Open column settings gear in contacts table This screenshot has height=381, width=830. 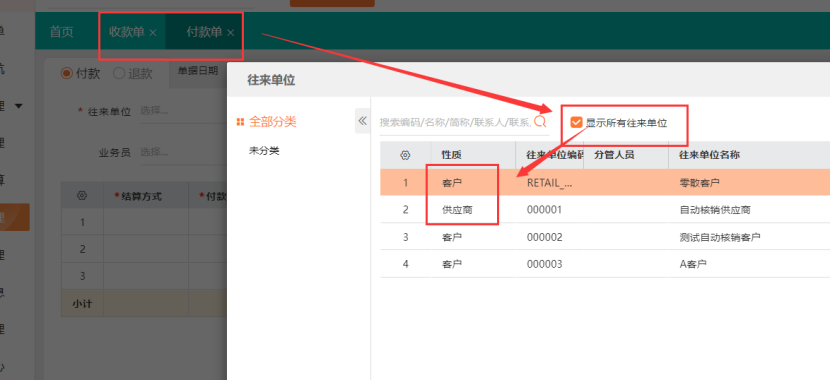(x=405, y=155)
